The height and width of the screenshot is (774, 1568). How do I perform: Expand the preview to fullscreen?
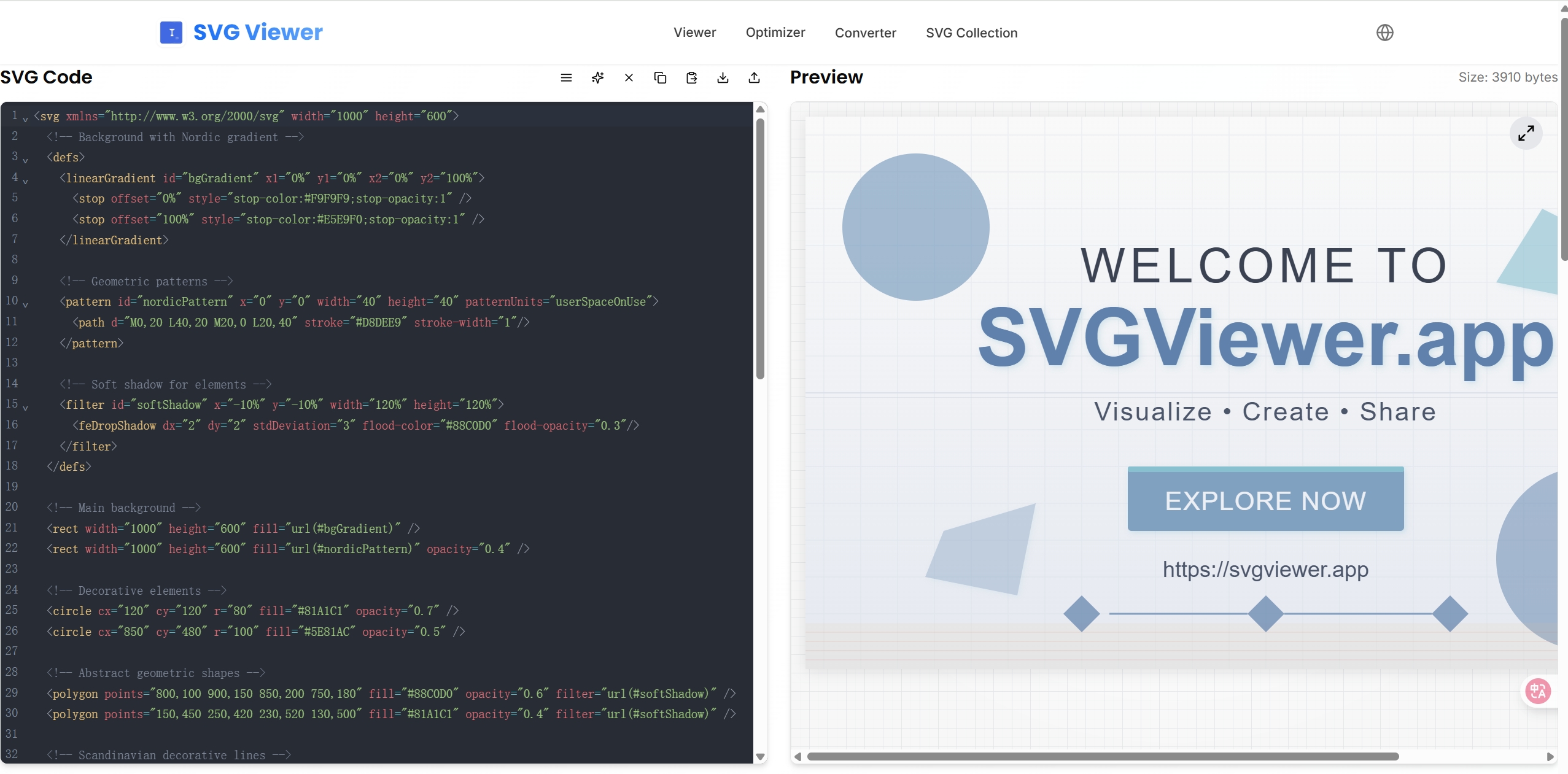1526,133
